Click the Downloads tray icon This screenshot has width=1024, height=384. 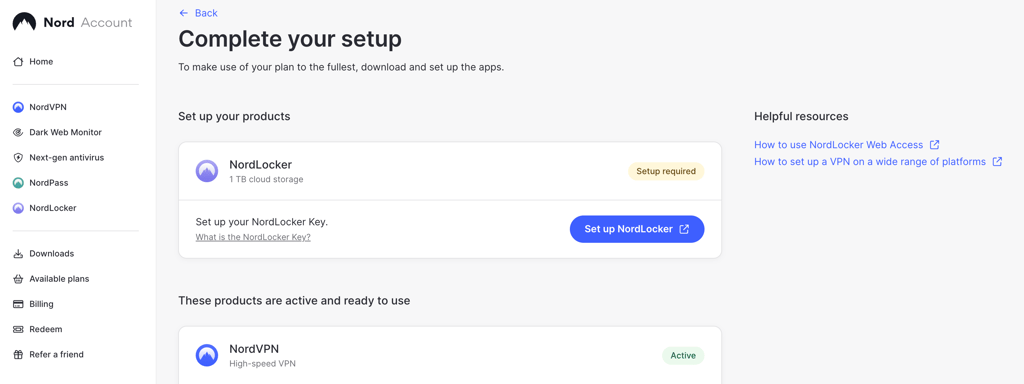(18, 254)
